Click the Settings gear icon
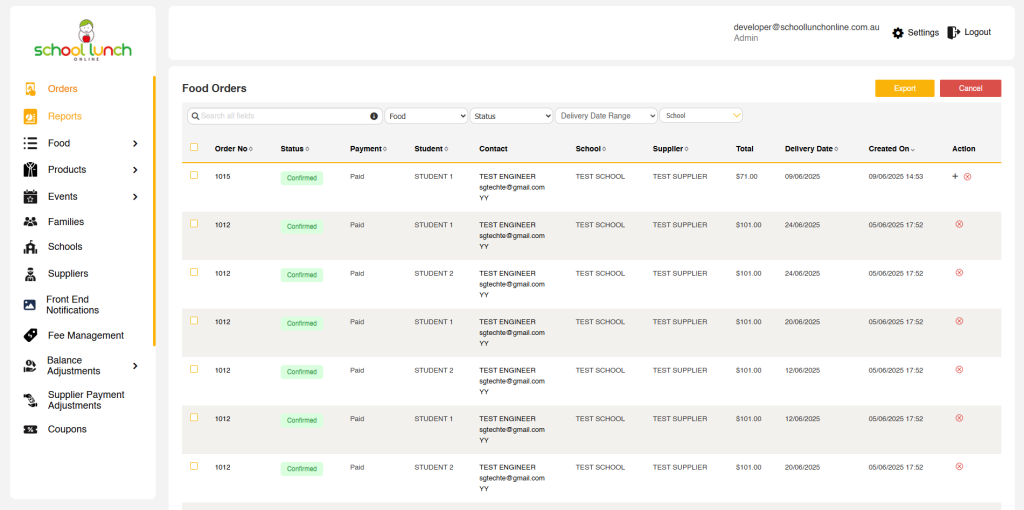The image size is (1024, 510). [898, 33]
